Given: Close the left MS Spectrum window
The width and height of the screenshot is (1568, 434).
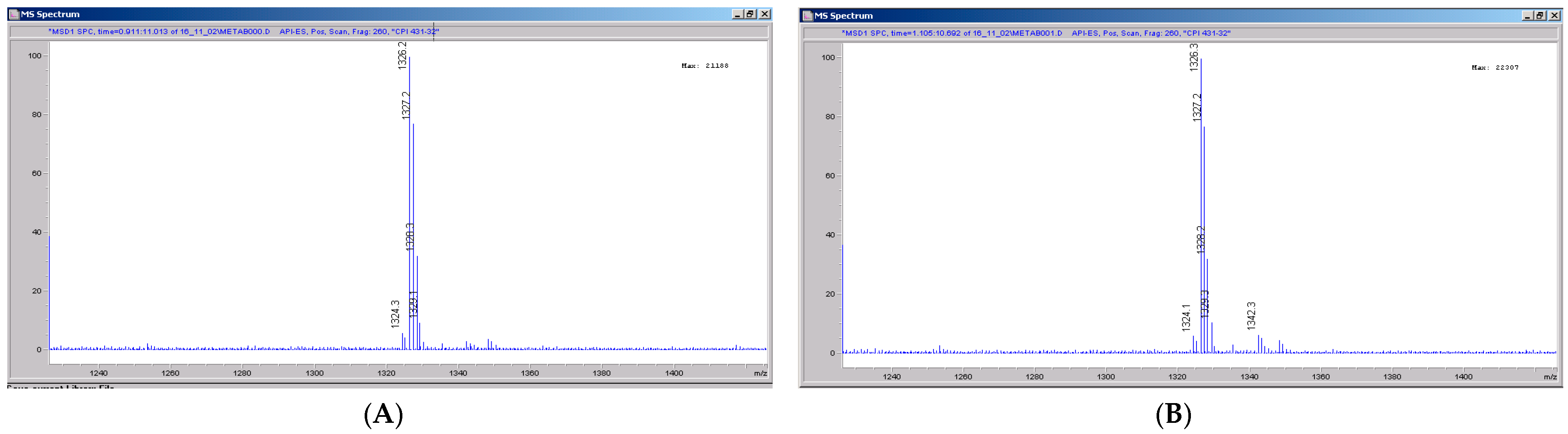Looking at the screenshot, I should point(764,14).
